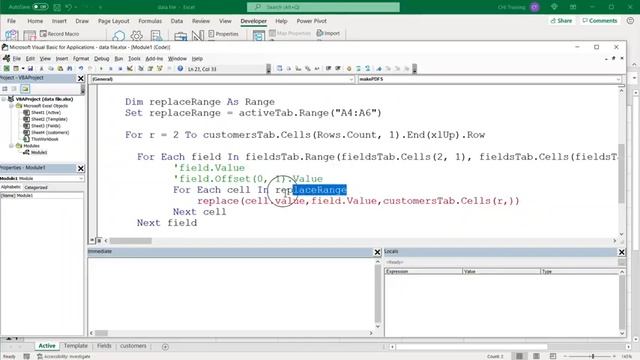640x360 pixels.
Task: Click the View Microsoft Excel icon in VBA toolbar
Action: pyautogui.click(x=7, y=69)
